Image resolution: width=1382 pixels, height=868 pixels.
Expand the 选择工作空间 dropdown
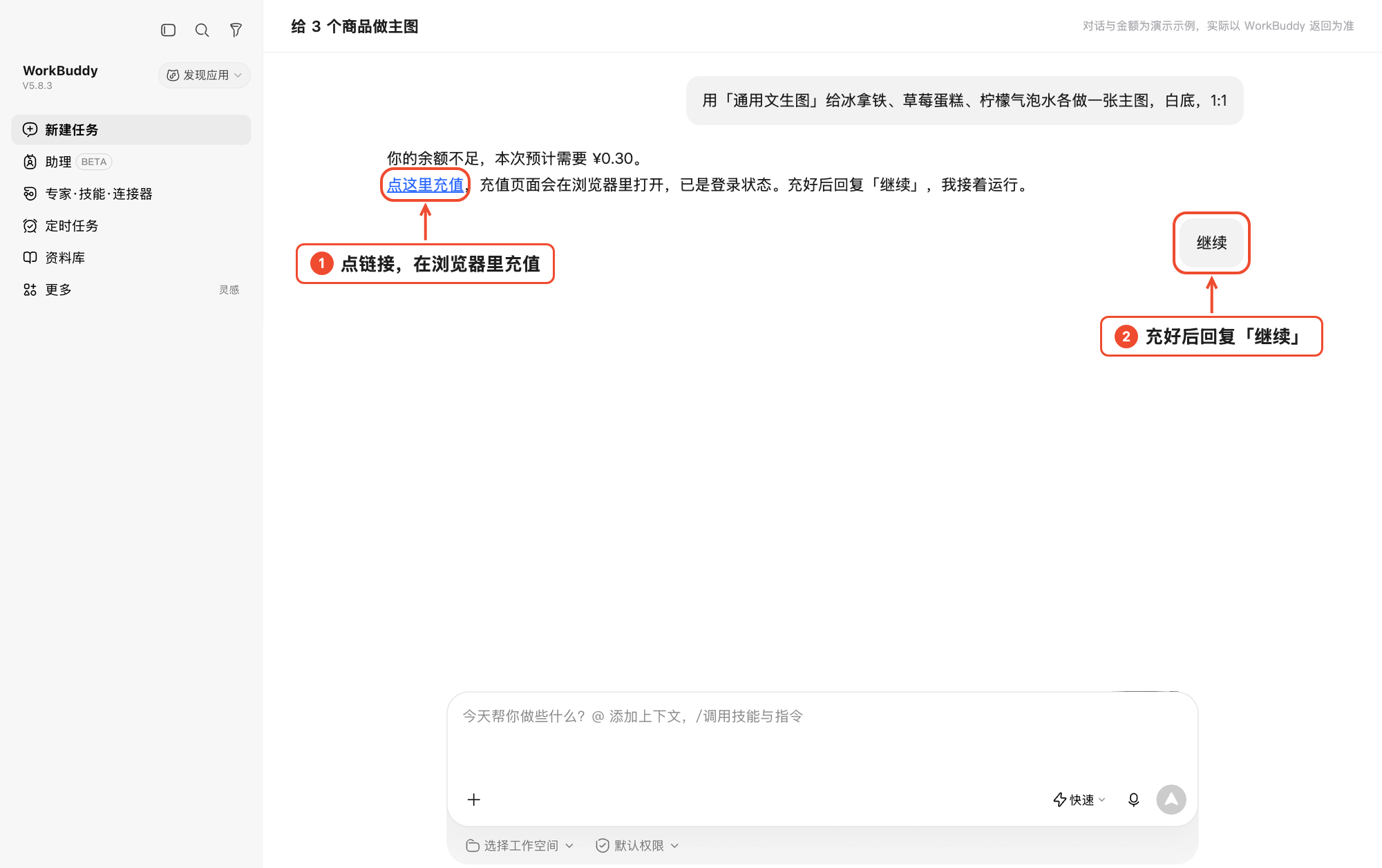click(520, 845)
